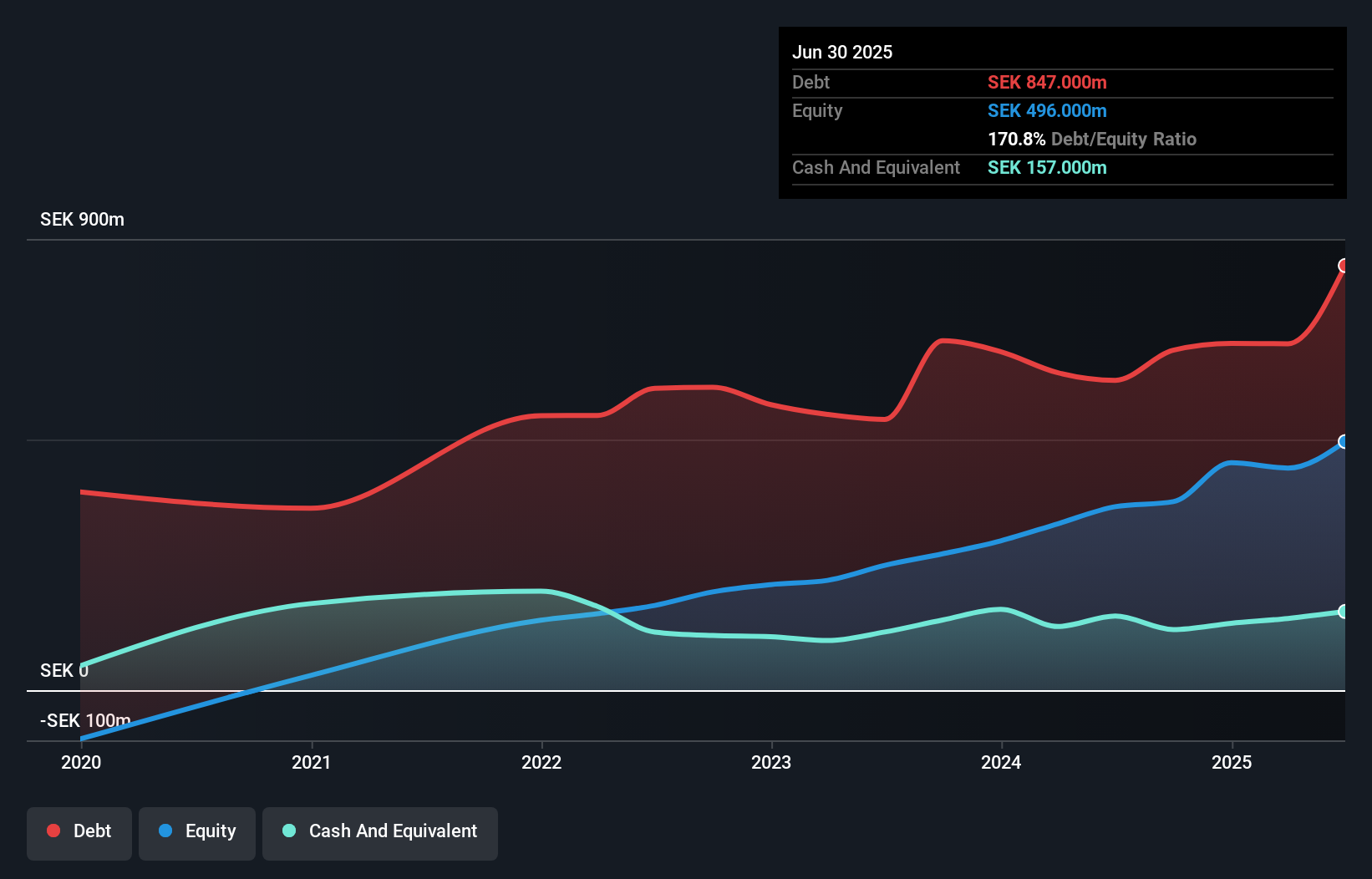Click the SEK 900m gridline label
The width and height of the screenshot is (1372, 879).
(x=82, y=219)
